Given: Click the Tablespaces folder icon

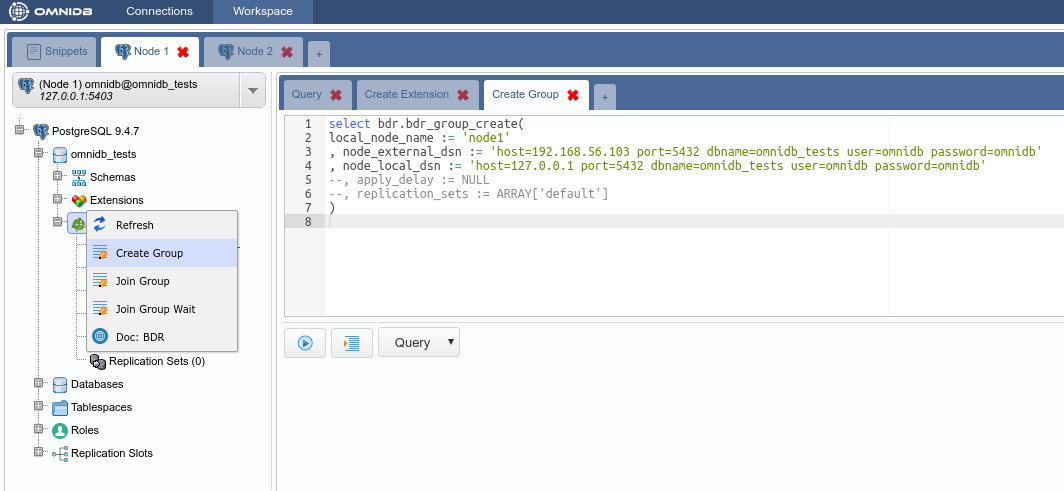Looking at the screenshot, I should (x=60, y=407).
